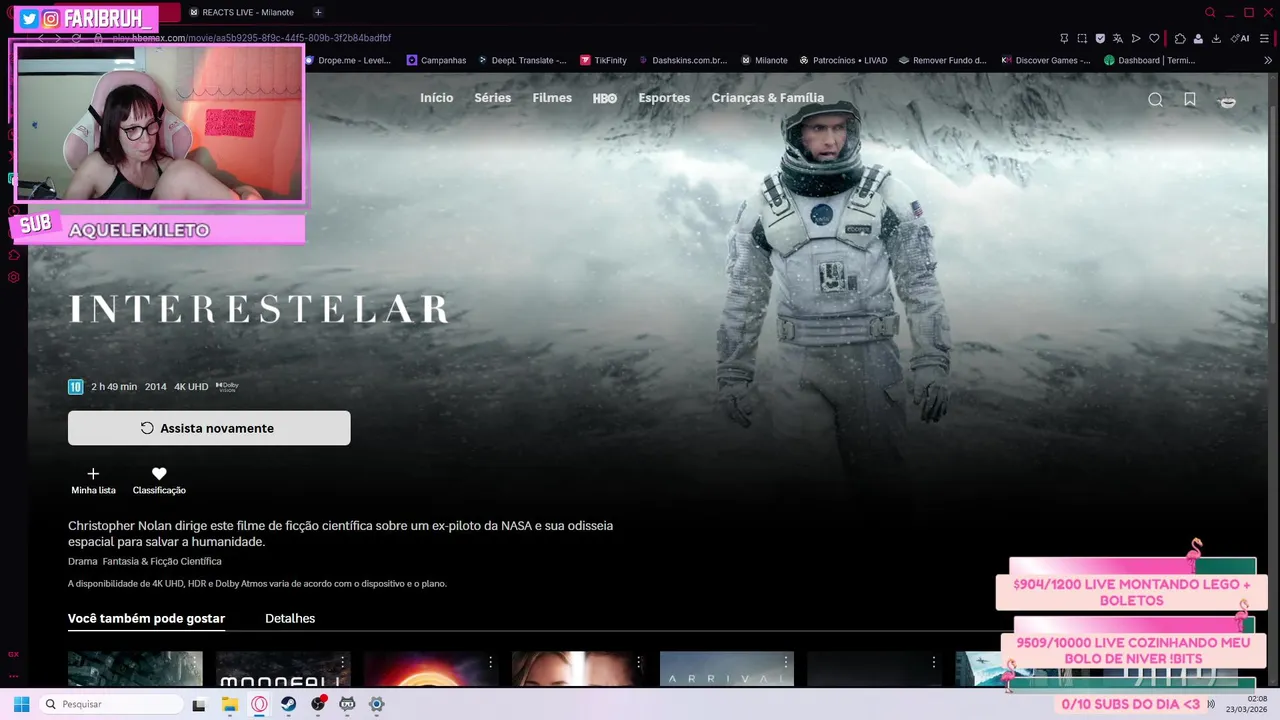Image resolution: width=1280 pixels, height=720 pixels.
Task: Click the browser heart bookmark icon
Action: click(x=1154, y=39)
